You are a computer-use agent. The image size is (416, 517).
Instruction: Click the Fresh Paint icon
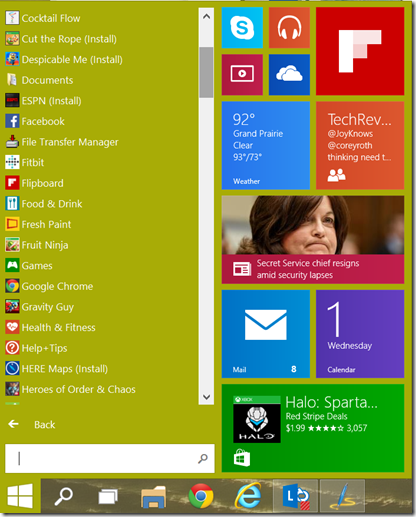(x=12, y=224)
